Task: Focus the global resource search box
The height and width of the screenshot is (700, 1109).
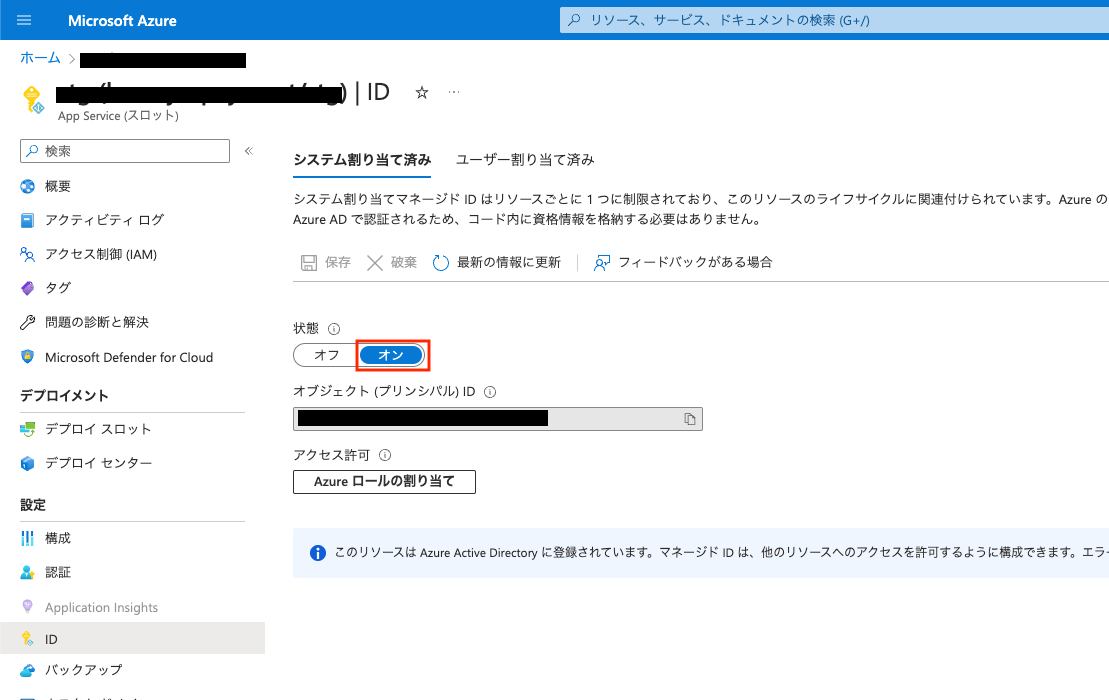Action: pyautogui.click(x=835, y=21)
